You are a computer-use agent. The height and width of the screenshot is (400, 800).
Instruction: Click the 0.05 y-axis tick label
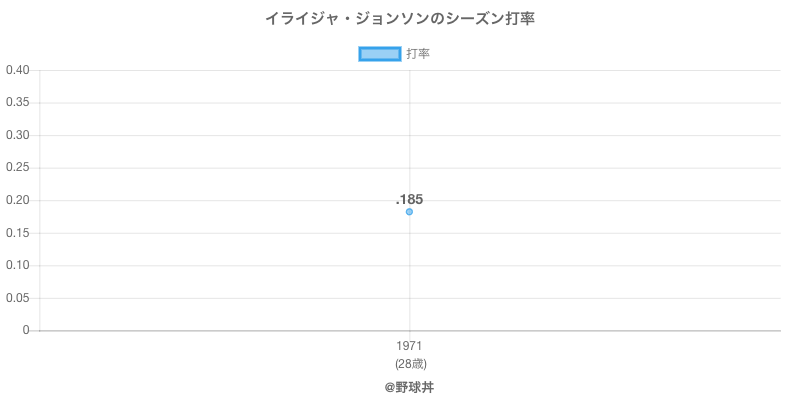coord(17,298)
